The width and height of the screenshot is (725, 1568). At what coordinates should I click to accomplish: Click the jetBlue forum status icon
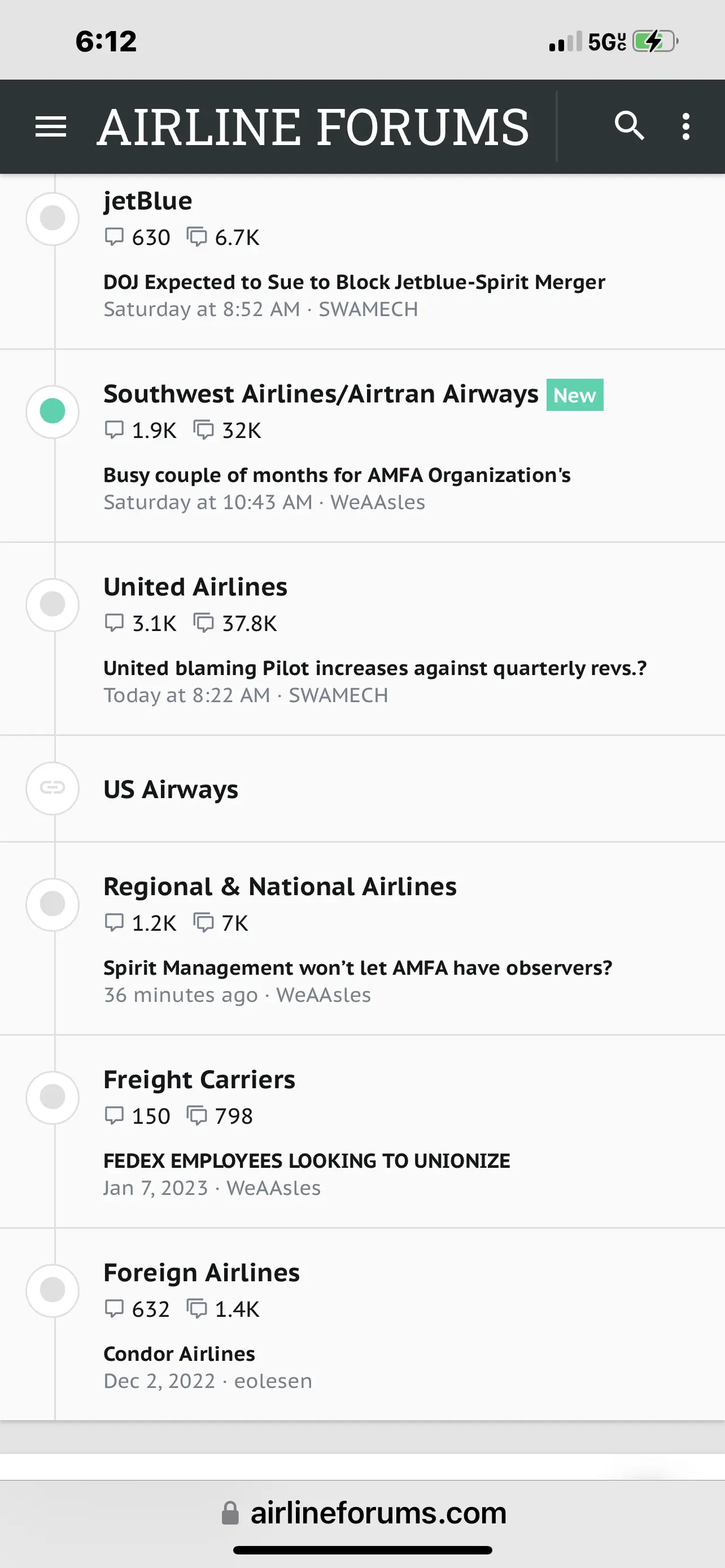click(53, 218)
